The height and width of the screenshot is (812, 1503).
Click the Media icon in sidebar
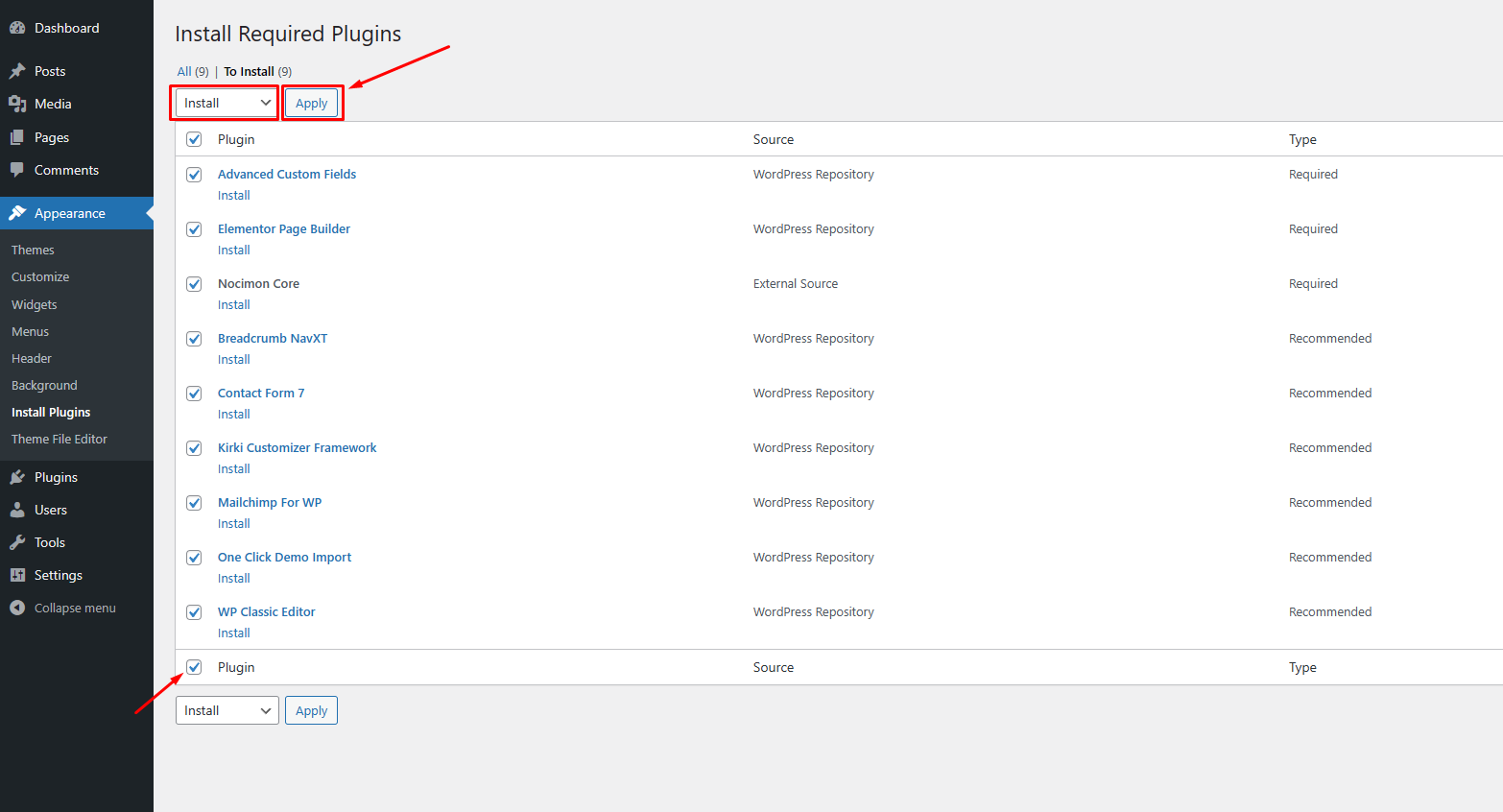[17, 104]
